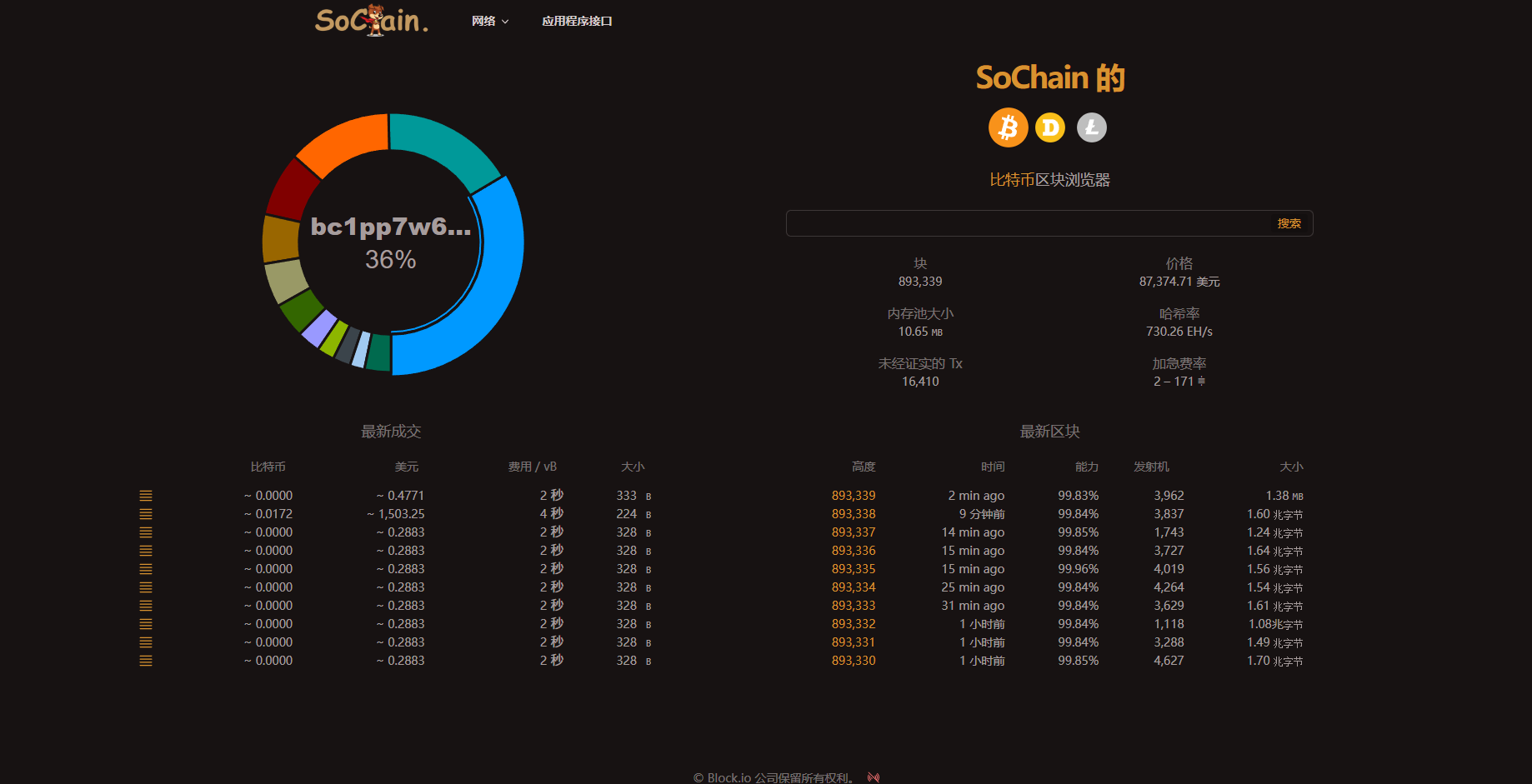This screenshot has width=1532, height=784.
Task: Open block 893,330
Action: click(854, 661)
